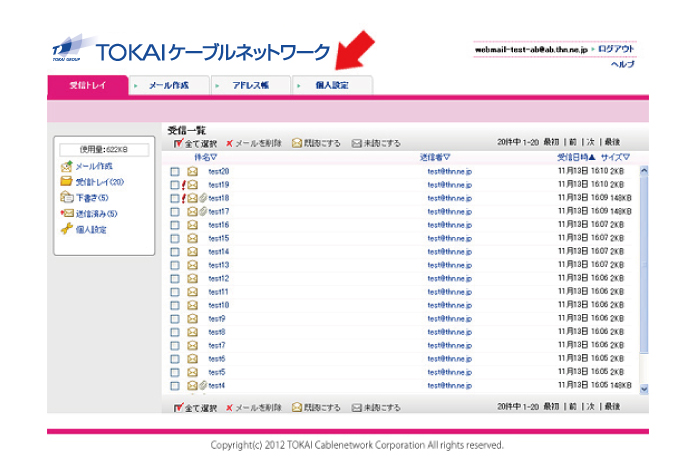The width and height of the screenshot is (700, 465).
Task: Click the priority exclamation mark of test19
Action: [x=183, y=185]
